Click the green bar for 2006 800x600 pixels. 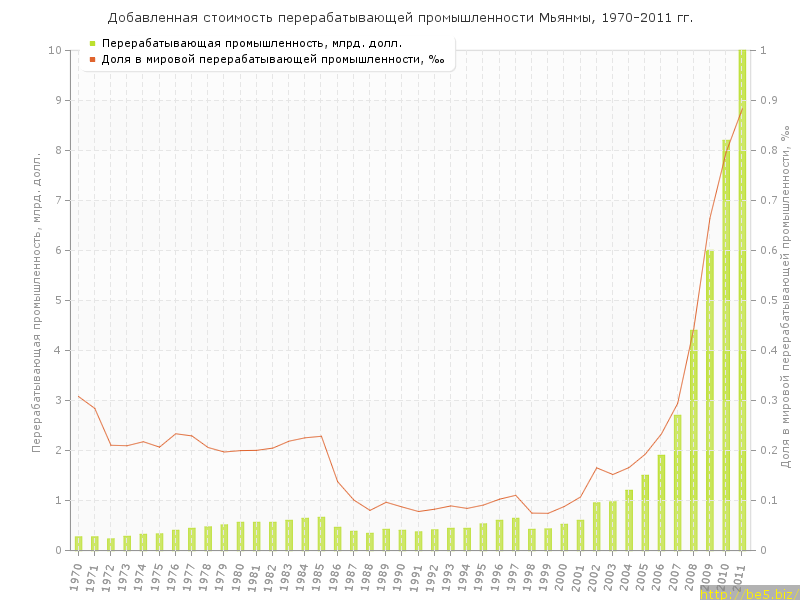[x=661, y=502]
